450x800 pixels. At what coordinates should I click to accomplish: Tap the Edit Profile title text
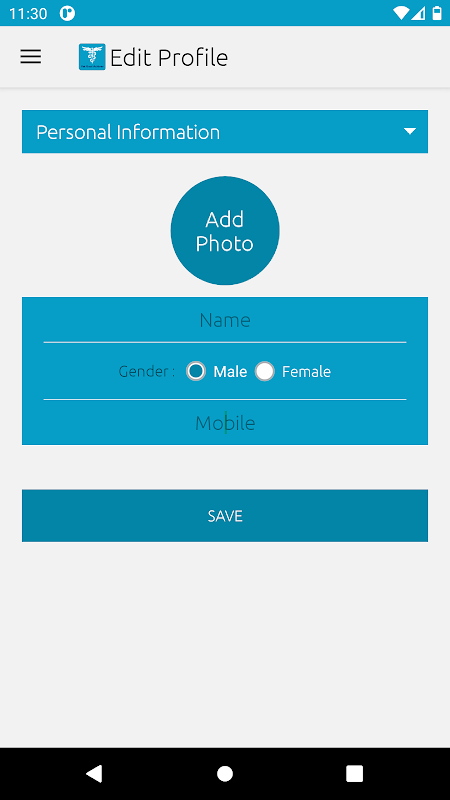(169, 57)
